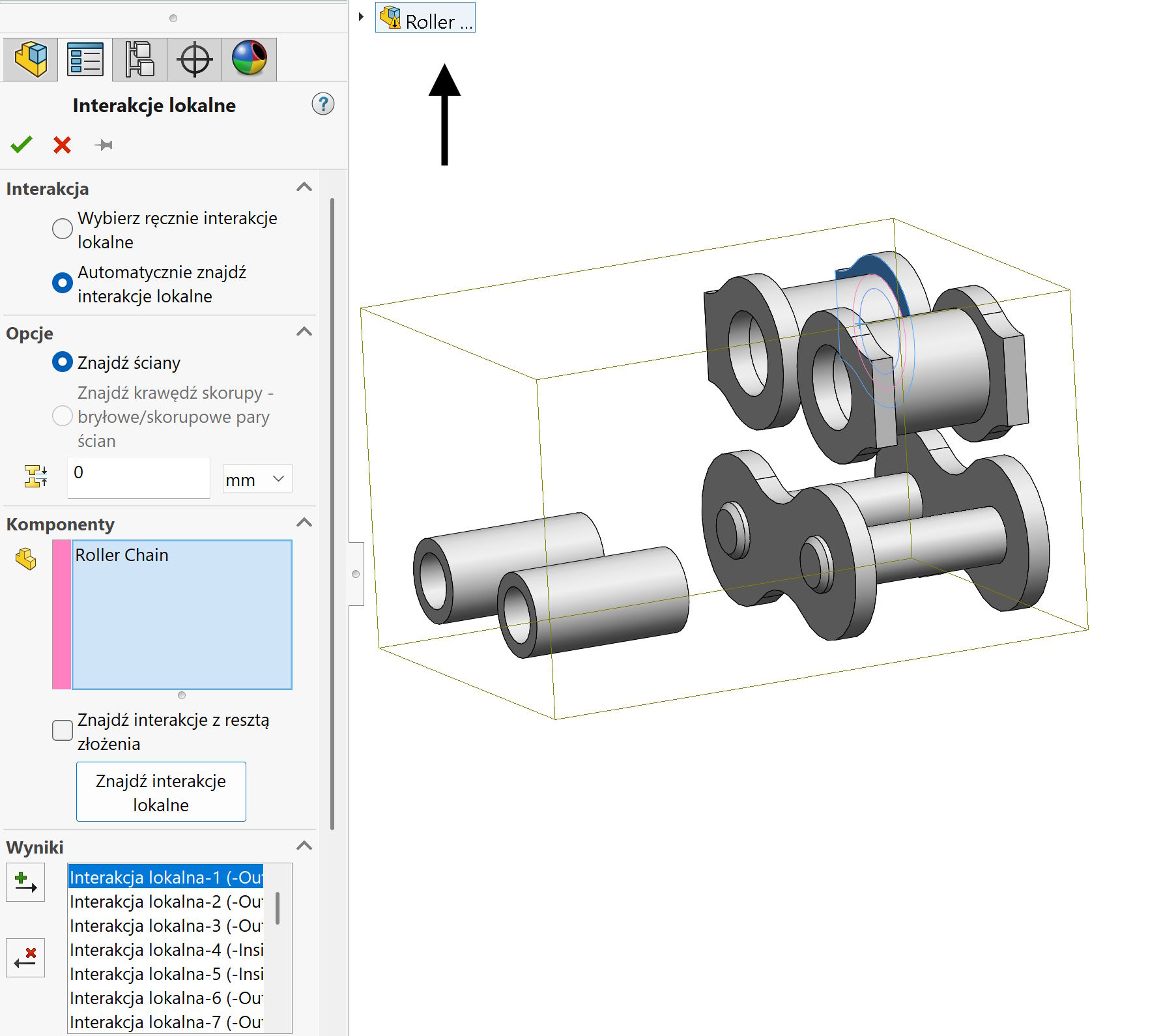Collapse the Opcje section
1176x1036 pixels.
click(304, 332)
